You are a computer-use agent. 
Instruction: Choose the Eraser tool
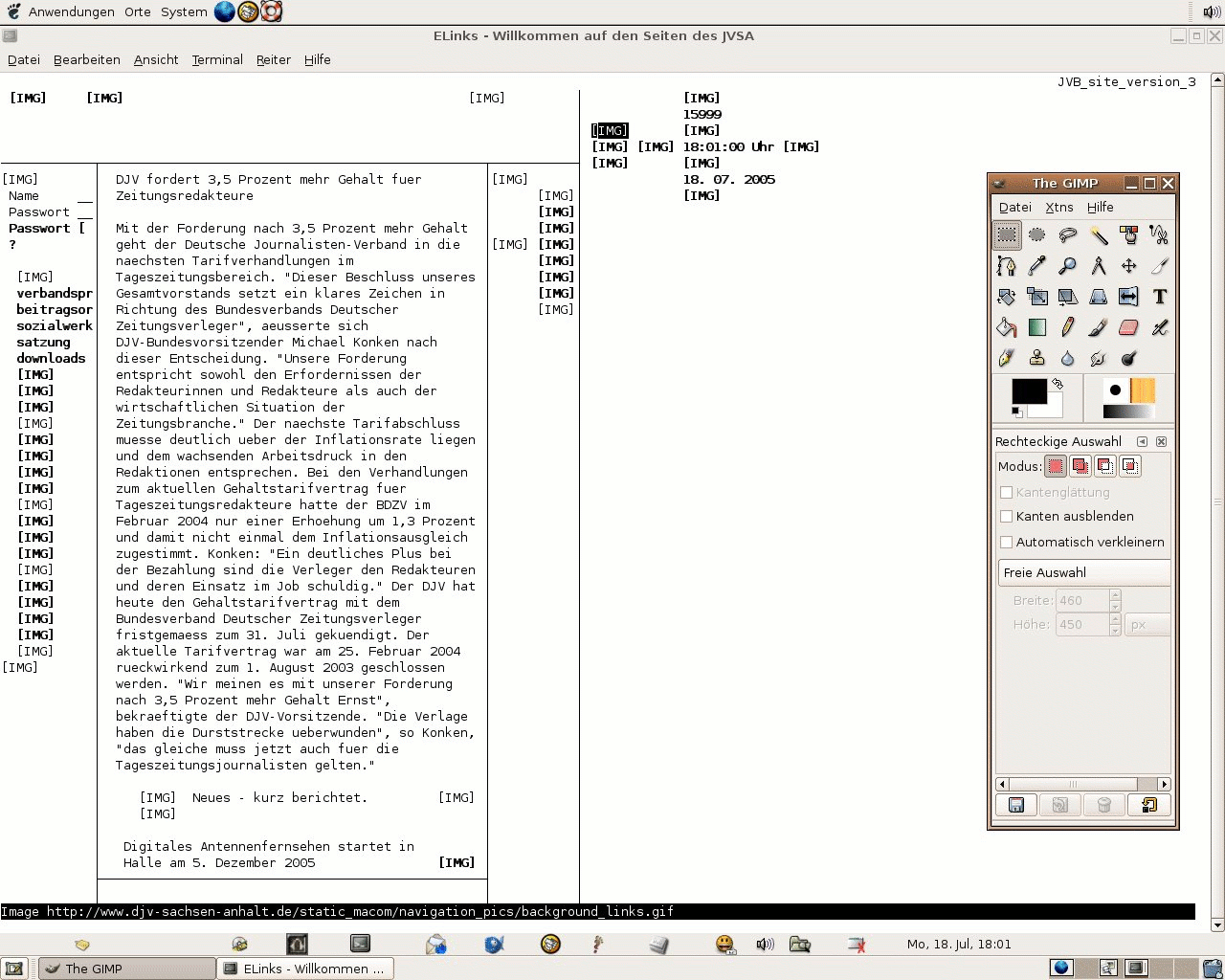click(1129, 327)
